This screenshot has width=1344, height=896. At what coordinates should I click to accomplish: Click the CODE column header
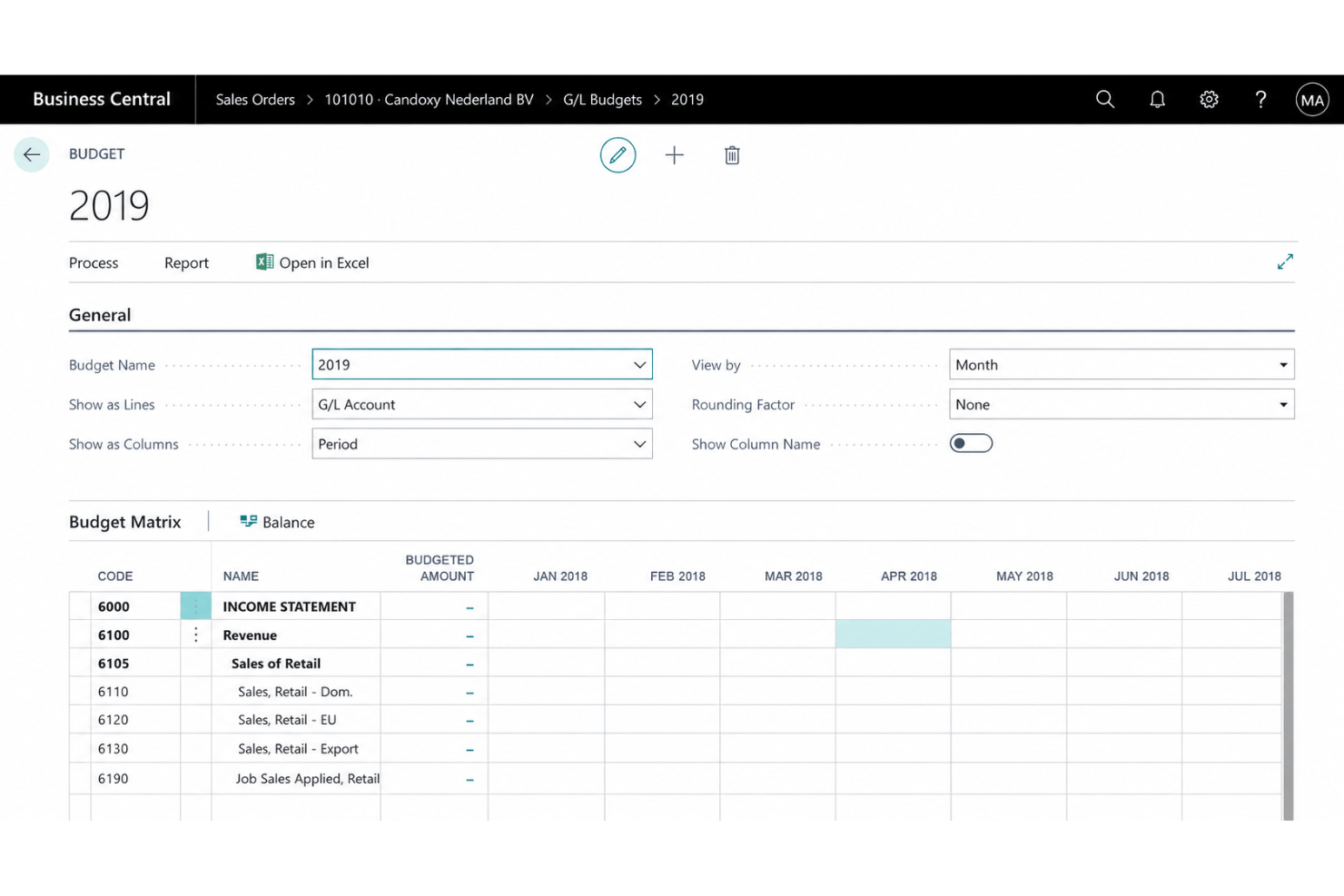pos(115,576)
